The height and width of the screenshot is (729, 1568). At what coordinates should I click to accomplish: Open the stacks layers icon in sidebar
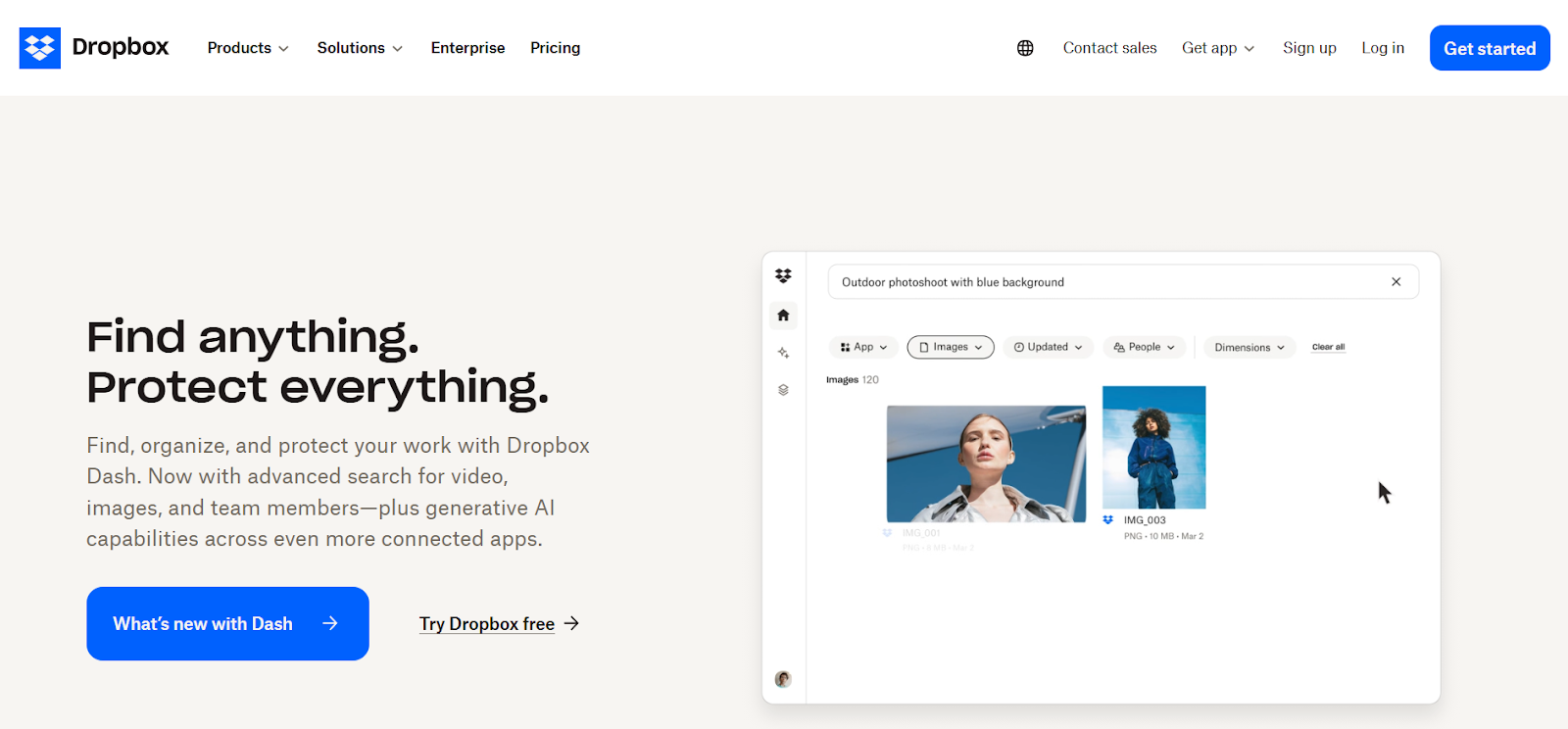click(783, 390)
